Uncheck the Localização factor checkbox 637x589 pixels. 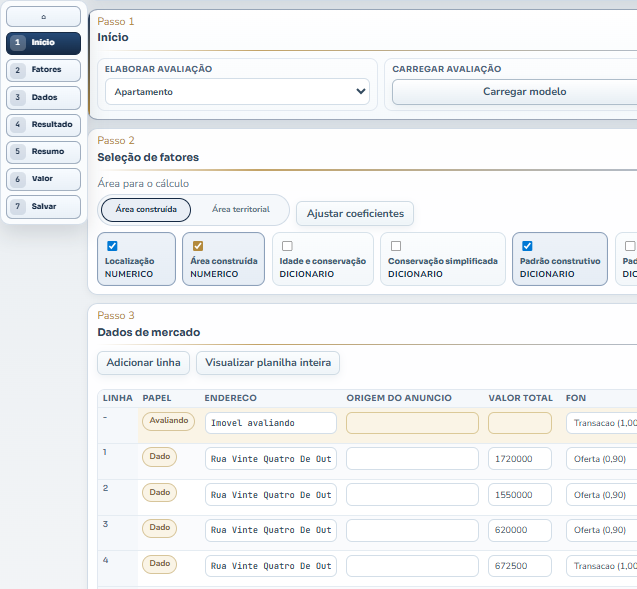click(x=112, y=246)
